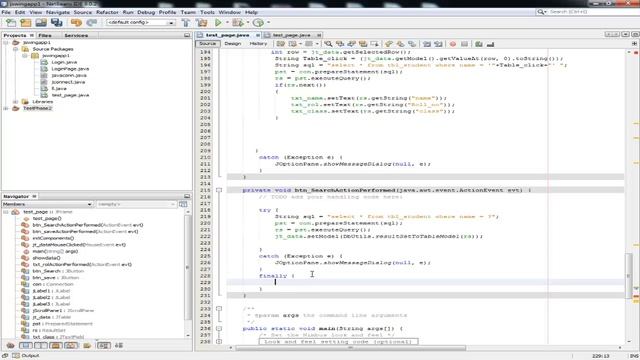Collapse the btn_SearchActionPerformed method fold marker
The height and width of the screenshot is (360, 640).
point(219,190)
